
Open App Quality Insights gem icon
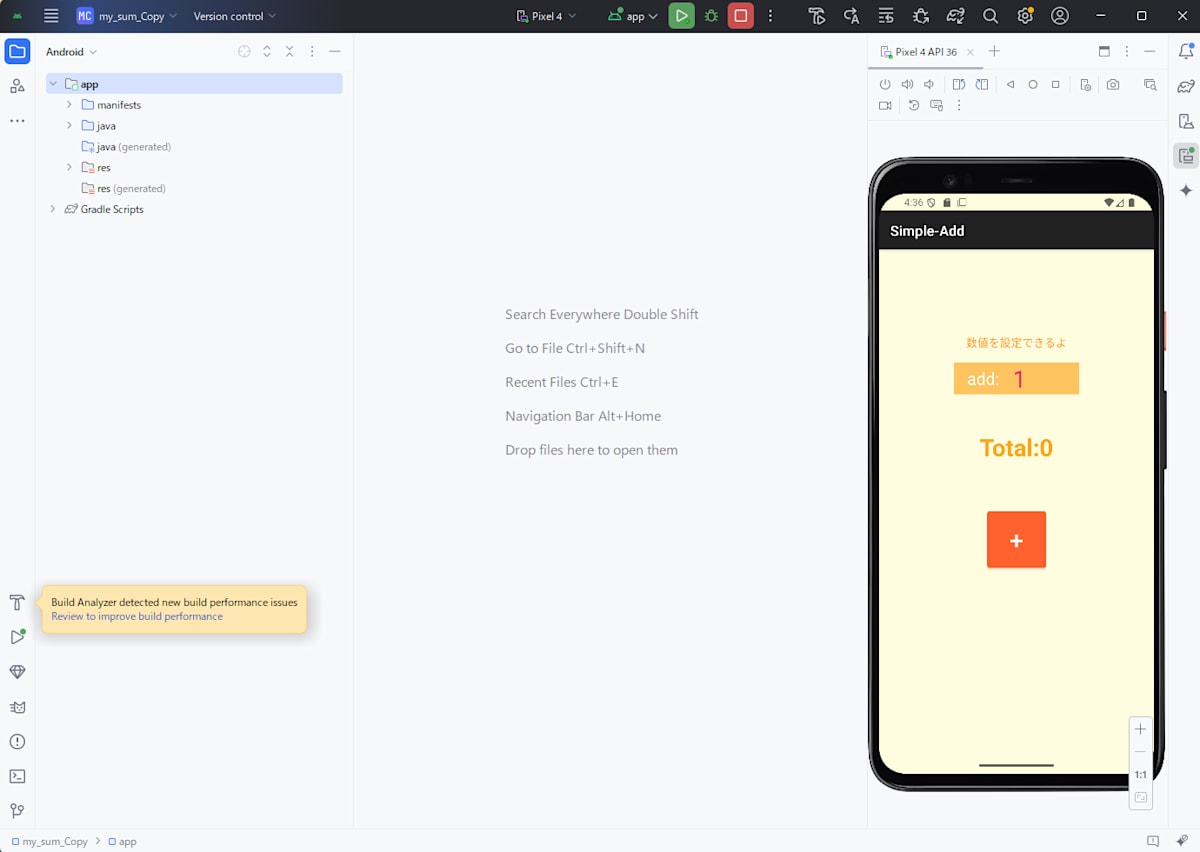pyautogui.click(x=17, y=672)
